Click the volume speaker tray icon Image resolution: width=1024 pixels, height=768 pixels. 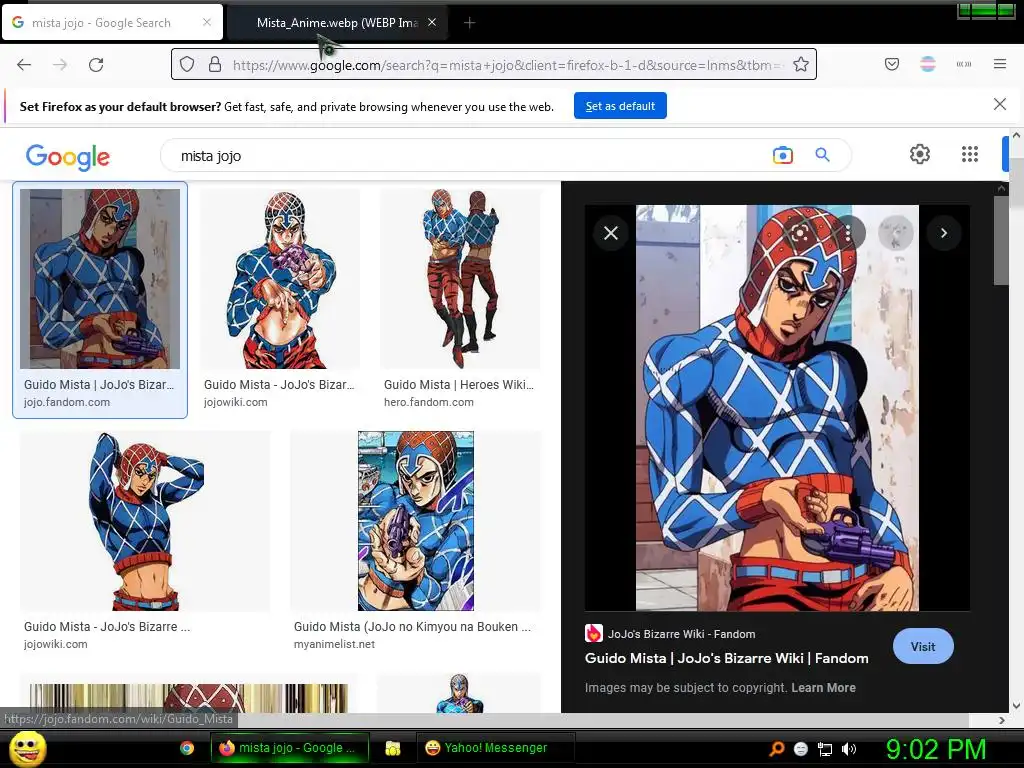click(x=849, y=749)
